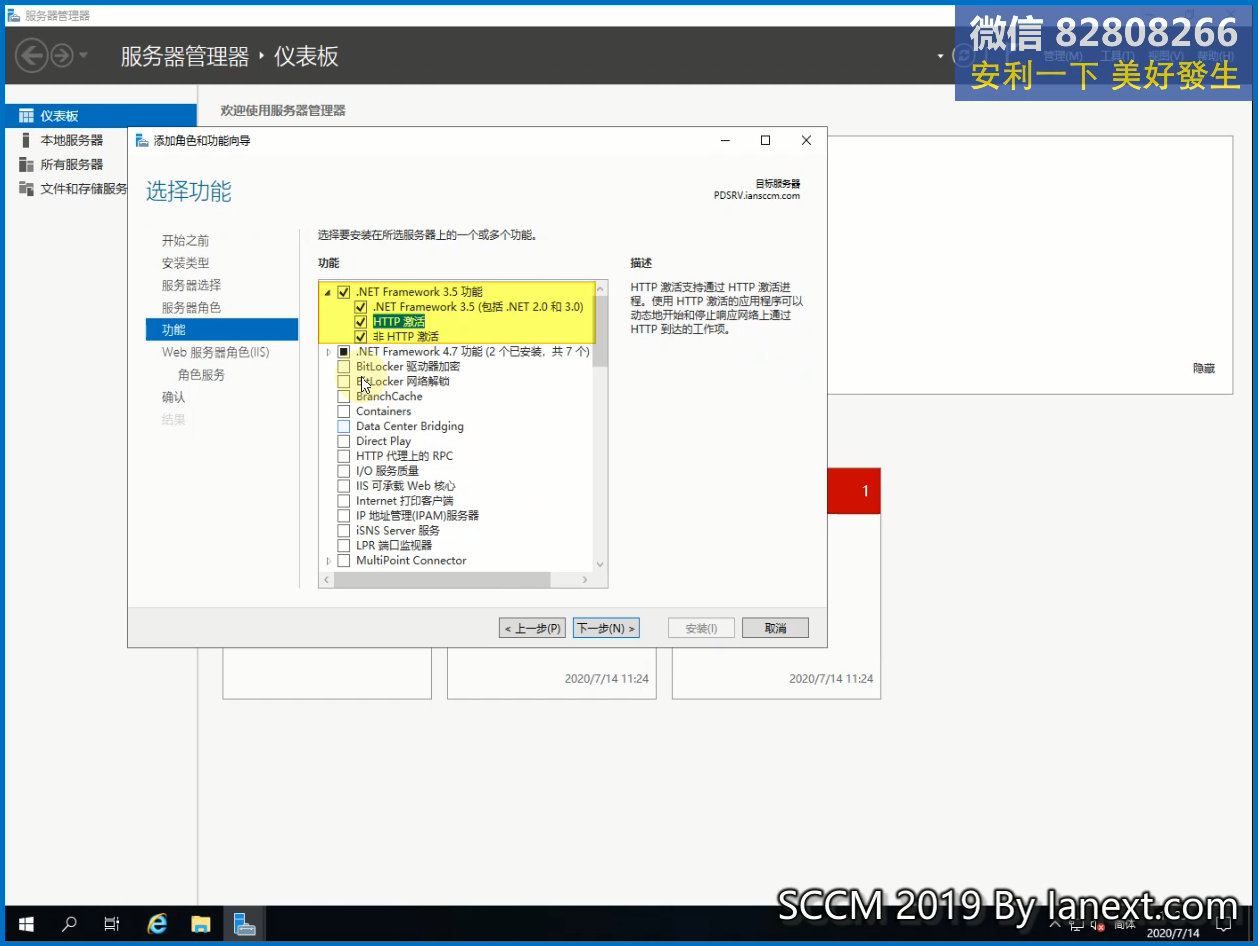Screen dimensions: 1258x946
Task: Open the network status tray icon
Action: point(1075,925)
